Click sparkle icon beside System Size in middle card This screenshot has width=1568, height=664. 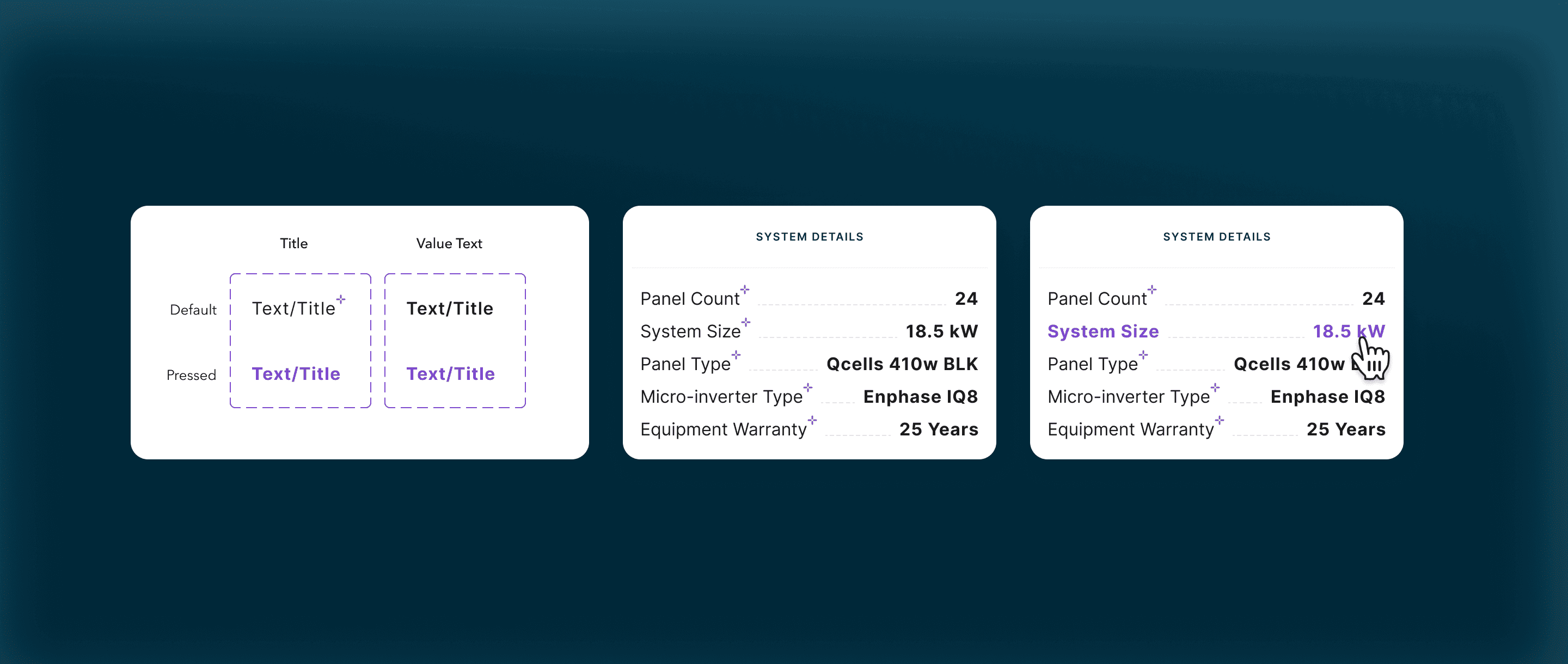coord(746,322)
